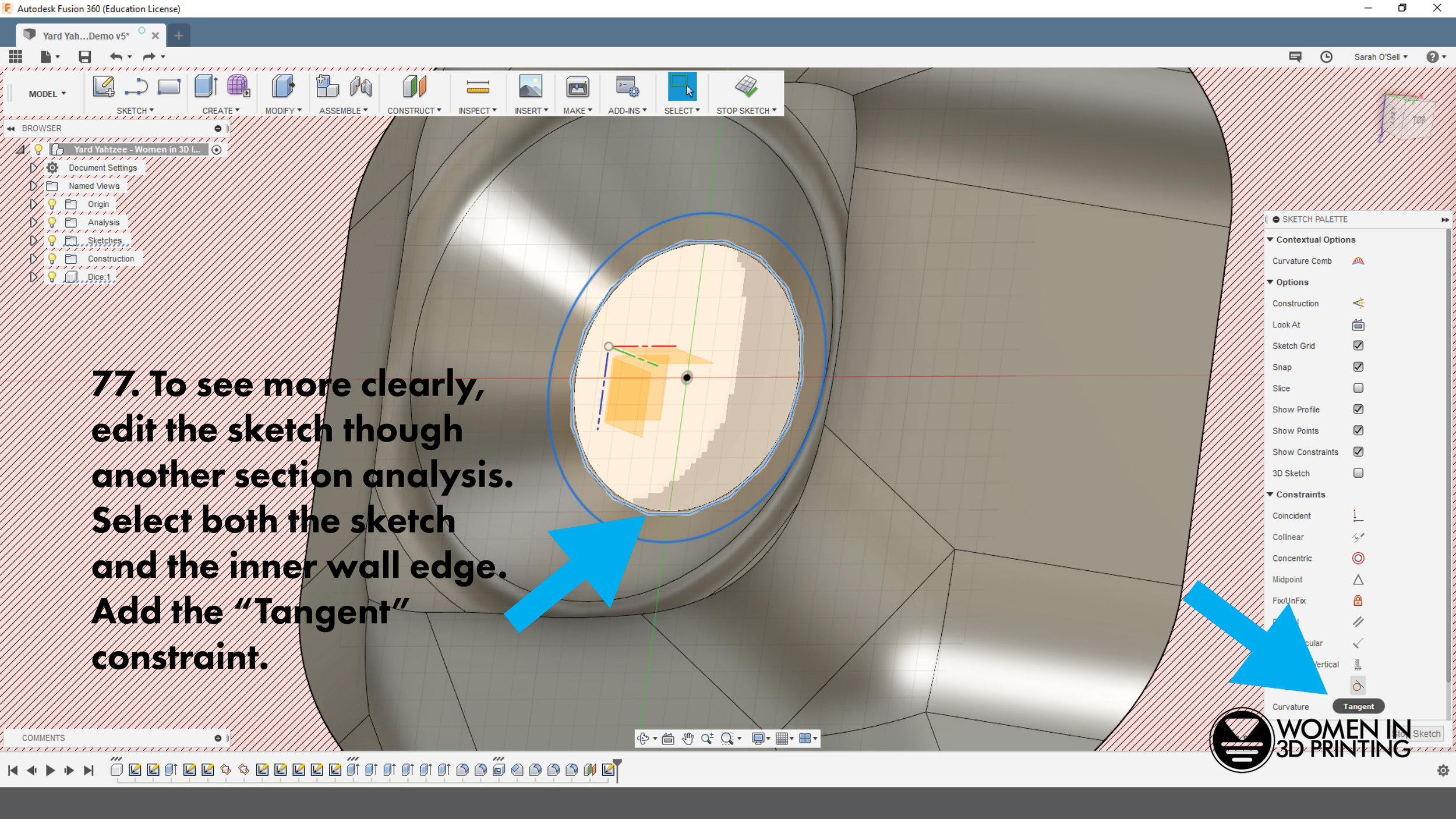Toggle the Snap checkbox

[x=1358, y=366]
